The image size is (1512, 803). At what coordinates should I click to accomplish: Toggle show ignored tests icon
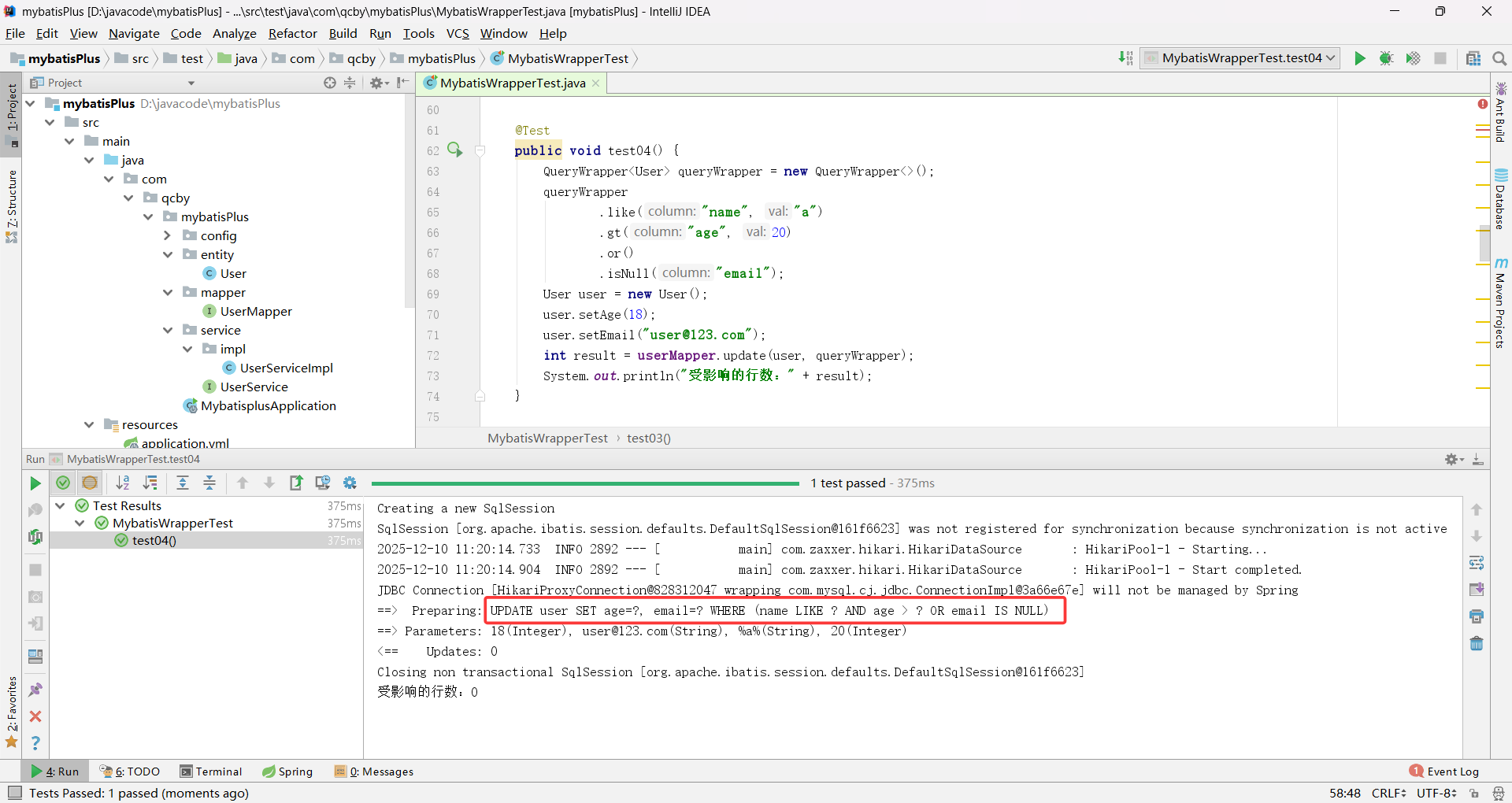tap(90, 483)
